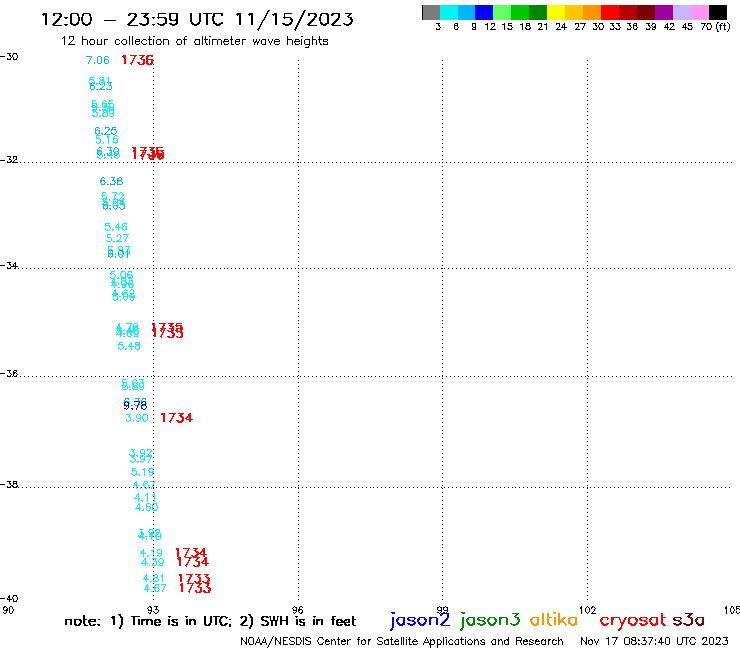Click the jason2 satellite legend label
Image resolution: width=740 pixels, height=650 pixels.
pyautogui.click(x=420, y=620)
